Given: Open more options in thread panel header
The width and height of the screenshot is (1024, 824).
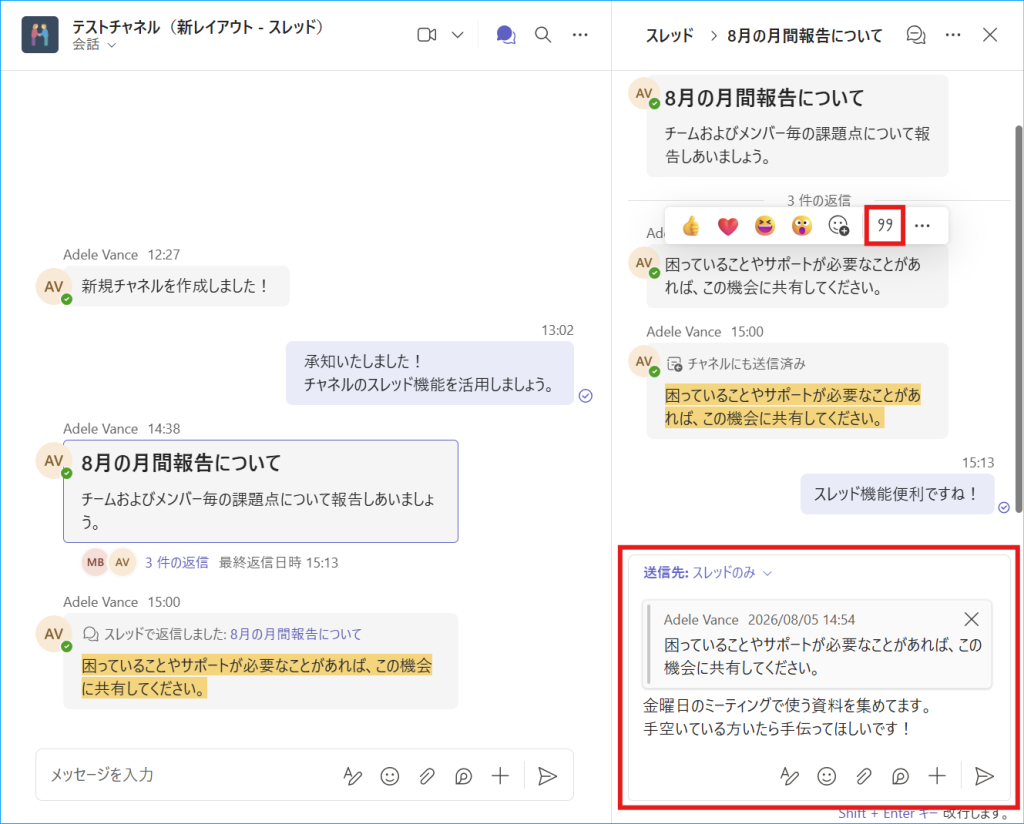Looking at the screenshot, I should point(953,35).
